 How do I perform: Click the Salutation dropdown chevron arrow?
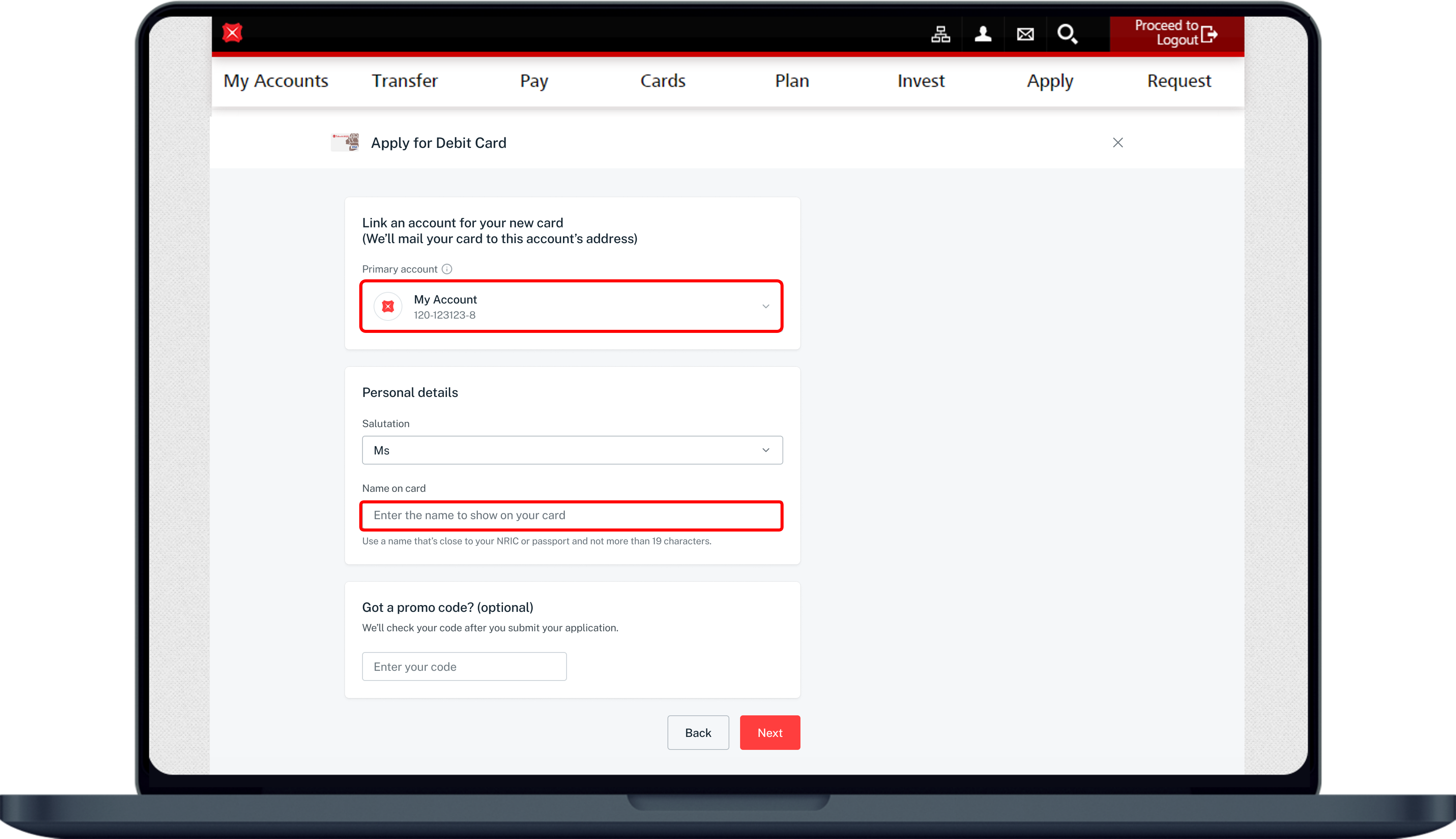click(765, 450)
